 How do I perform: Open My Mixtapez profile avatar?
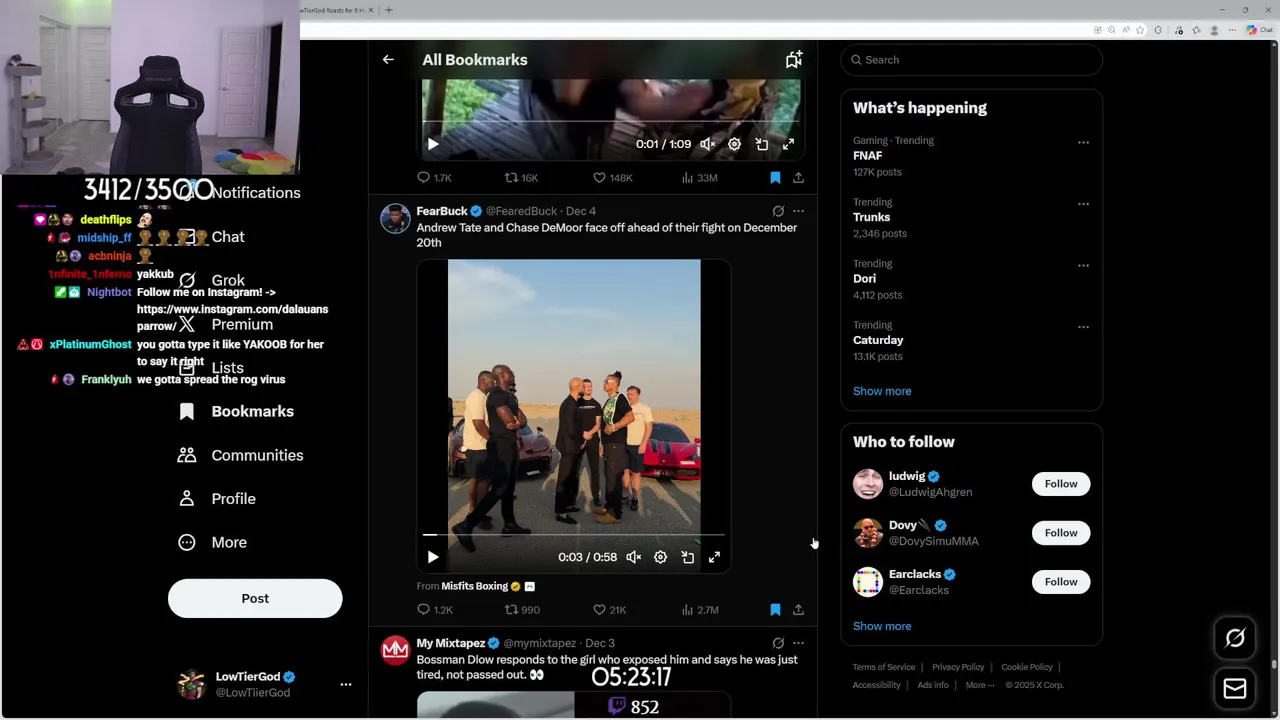[x=395, y=650]
